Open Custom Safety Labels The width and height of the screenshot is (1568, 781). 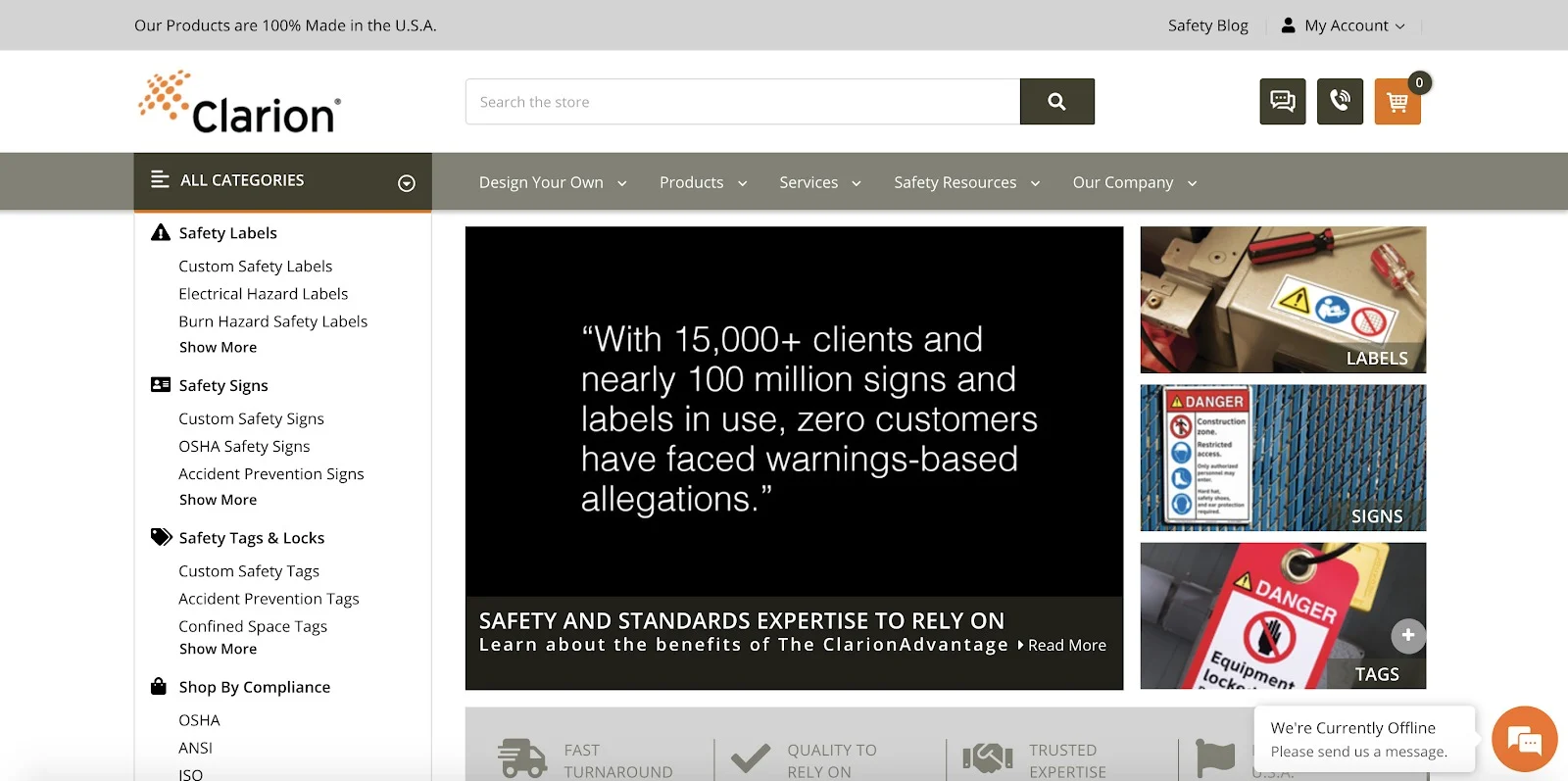[x=256, y=267]
